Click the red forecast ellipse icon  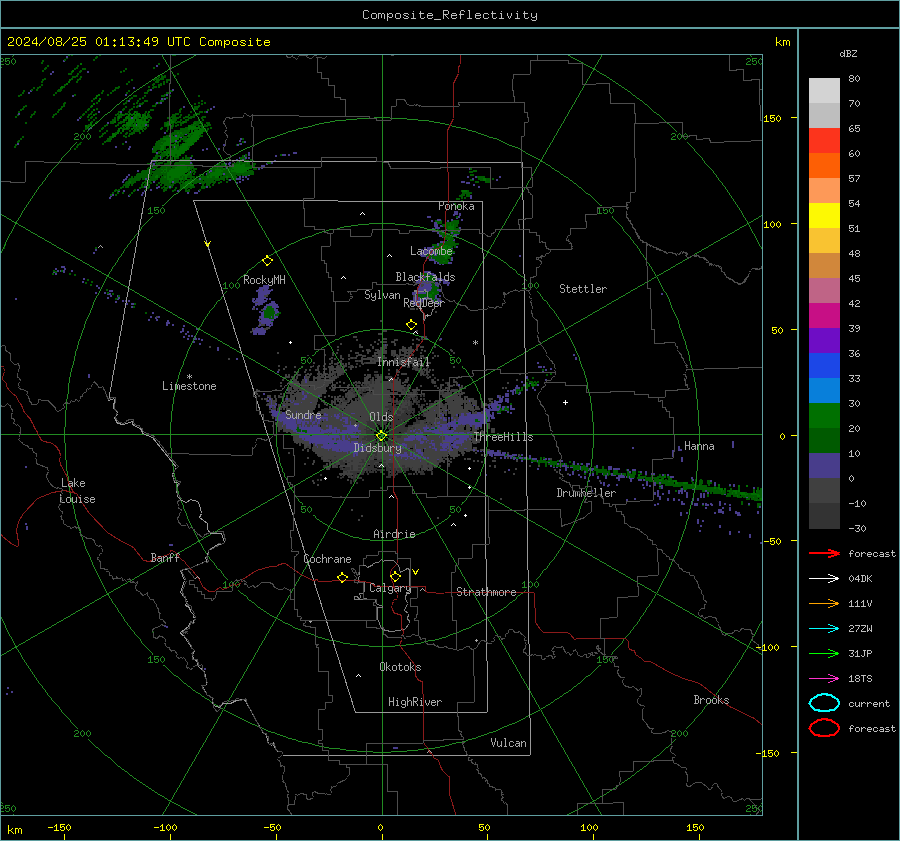[824, 728]
